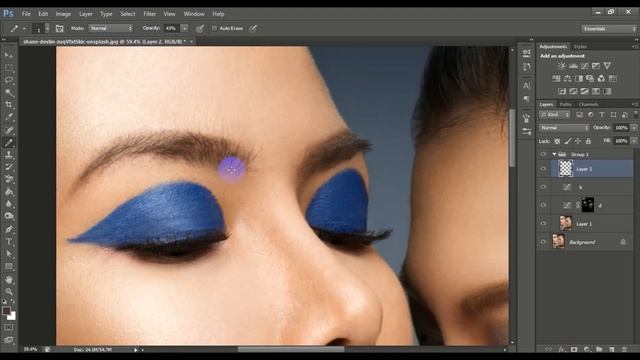640x360 pixels.
Task: Add layer mask from Layers panel footer
Action: pyautogui.click(x=574, y=349)
